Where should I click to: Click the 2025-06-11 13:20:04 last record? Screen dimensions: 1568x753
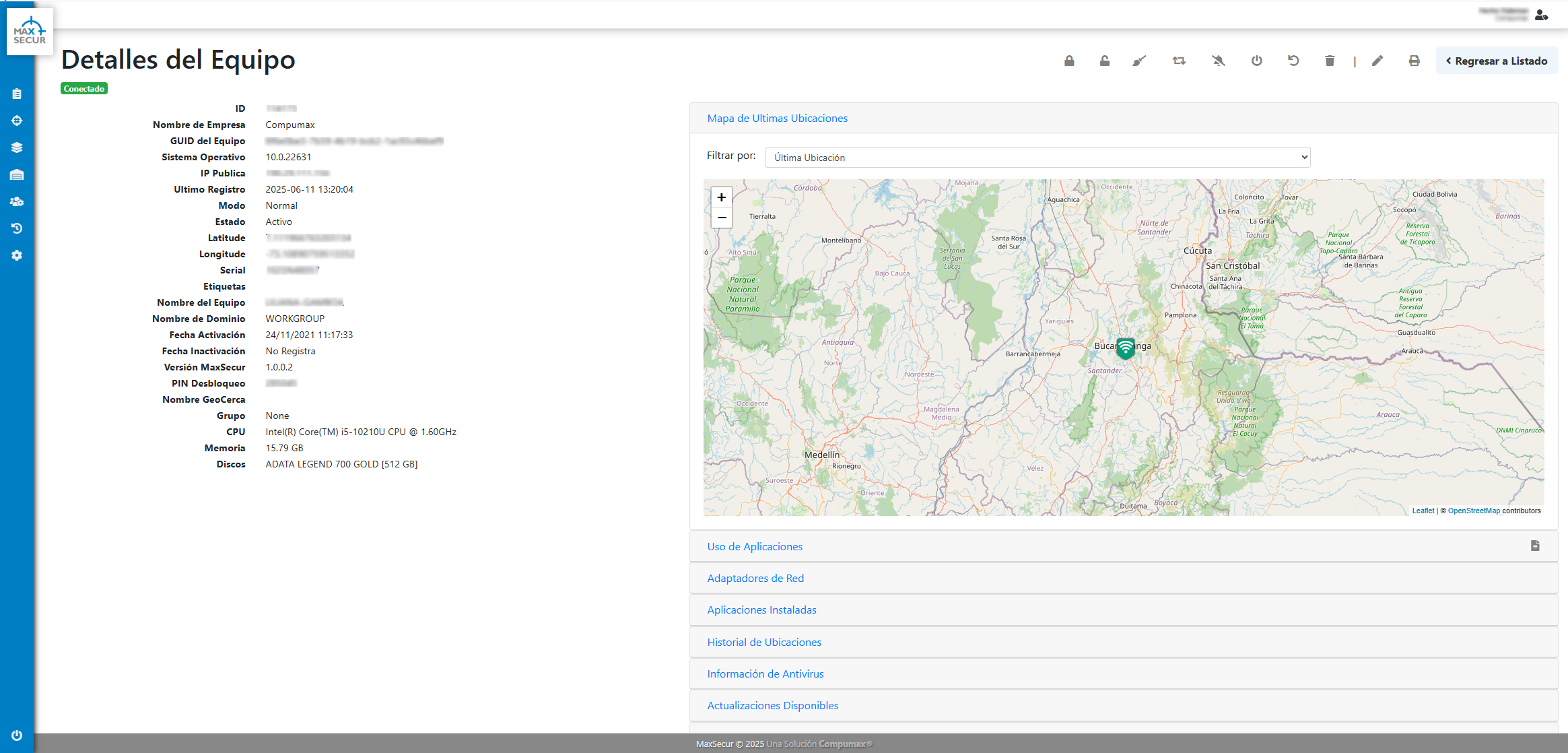tap(309, 190)
